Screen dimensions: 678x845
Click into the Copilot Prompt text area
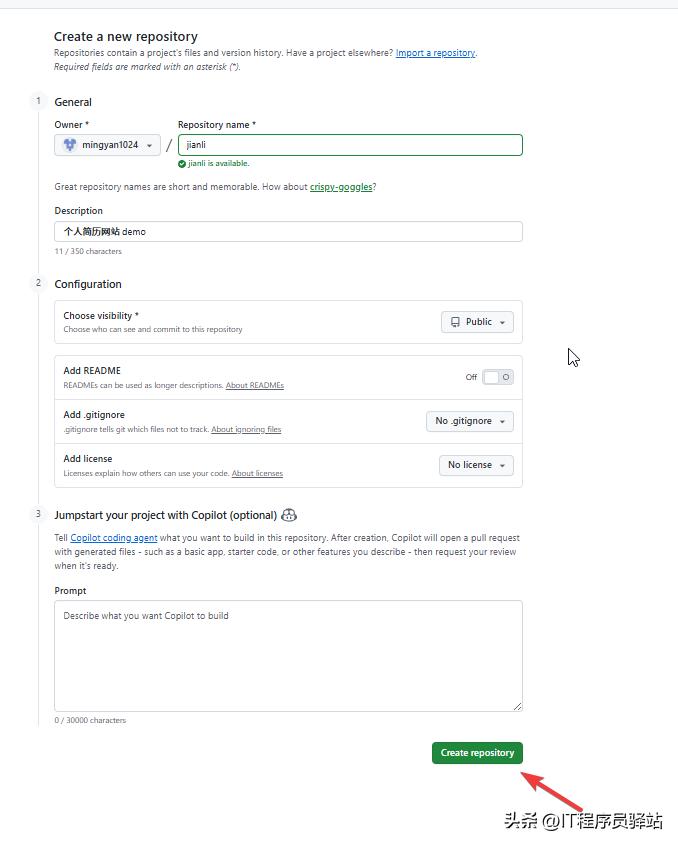[x=288, y=655]
